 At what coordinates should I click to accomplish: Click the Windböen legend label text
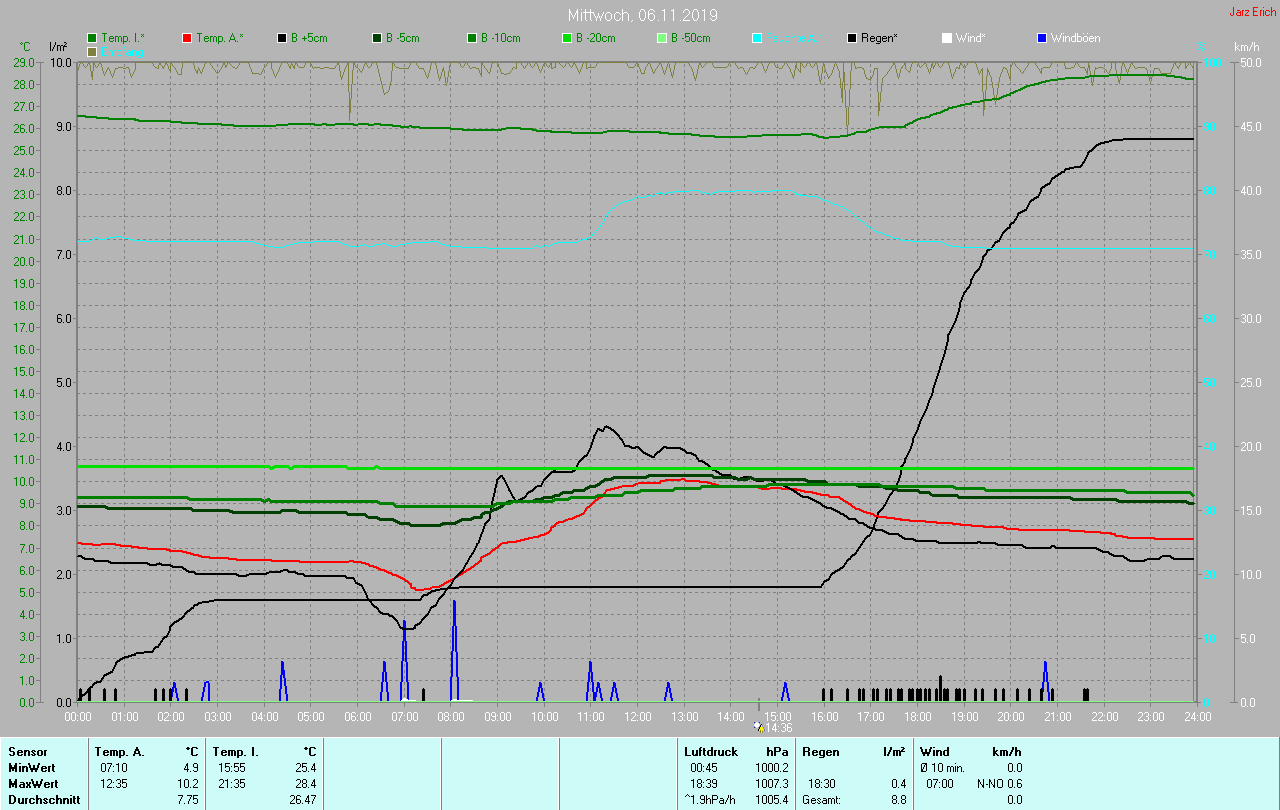point(1075,38)
